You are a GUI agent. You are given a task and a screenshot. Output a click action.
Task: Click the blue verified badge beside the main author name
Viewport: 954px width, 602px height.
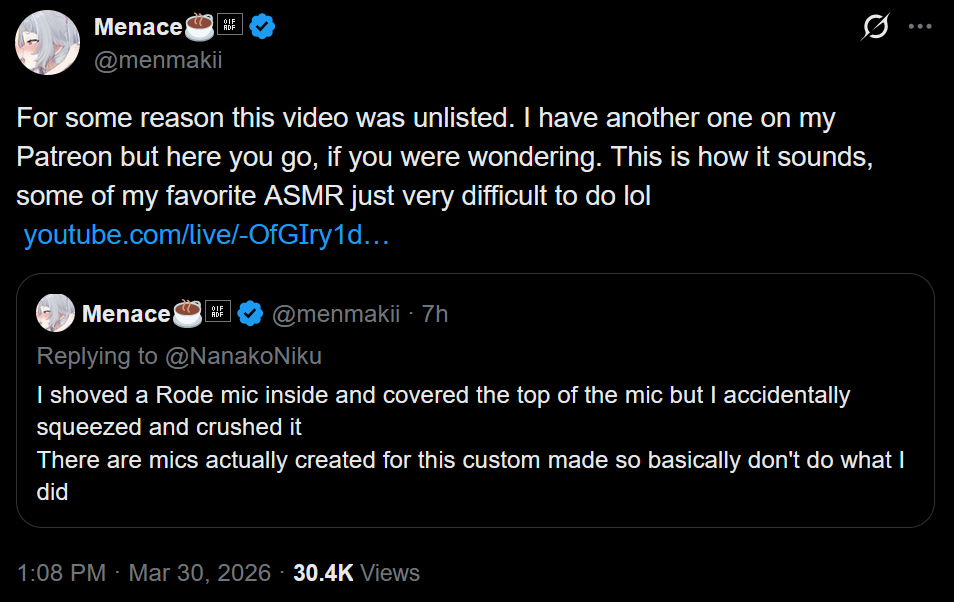pos(263,27)
